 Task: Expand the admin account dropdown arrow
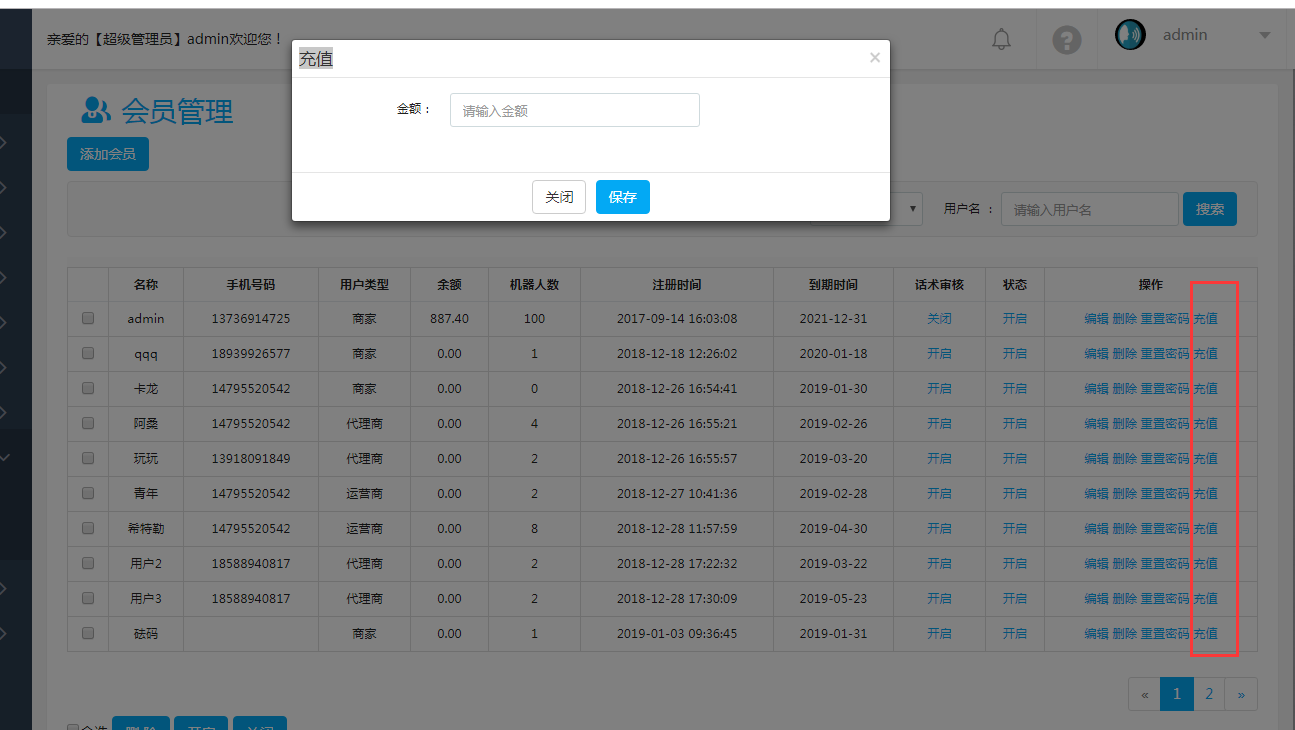[x=1264, y=35]
